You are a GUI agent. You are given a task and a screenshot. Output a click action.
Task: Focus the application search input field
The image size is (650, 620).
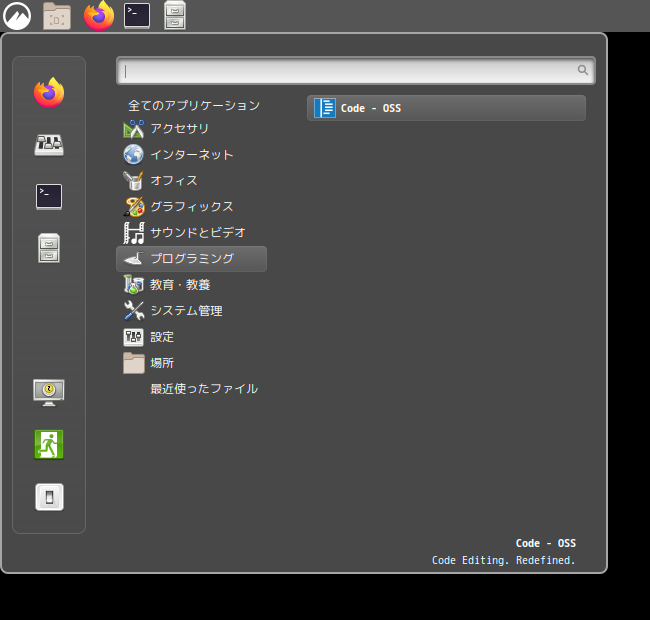tap(356, 70)
